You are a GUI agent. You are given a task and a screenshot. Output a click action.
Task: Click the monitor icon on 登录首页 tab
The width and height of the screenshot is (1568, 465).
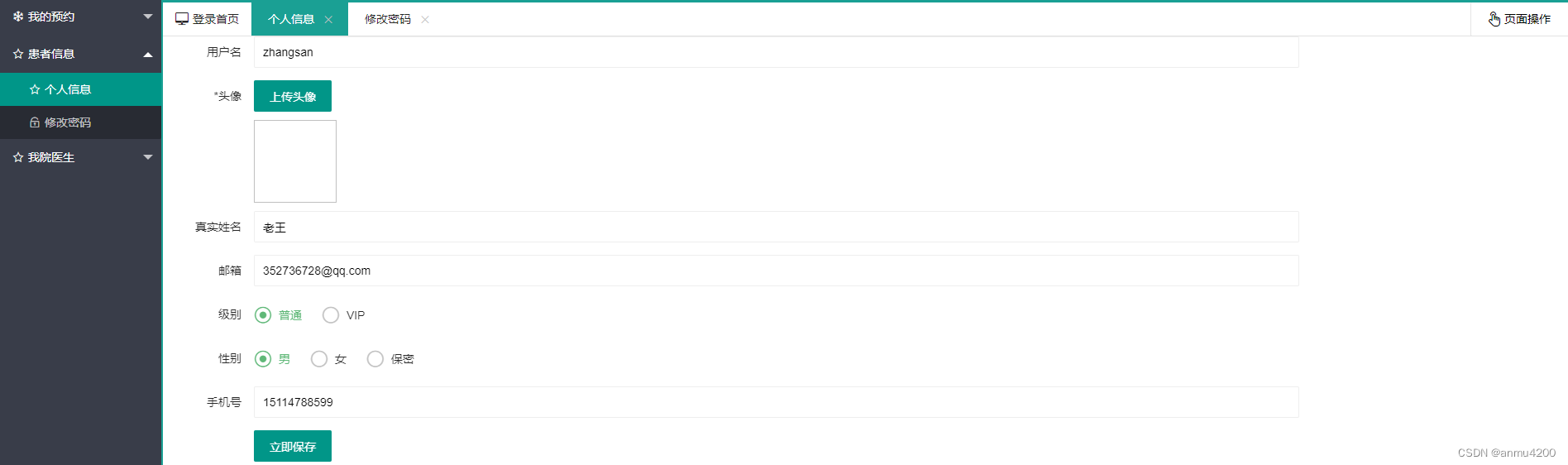(182, 19)
